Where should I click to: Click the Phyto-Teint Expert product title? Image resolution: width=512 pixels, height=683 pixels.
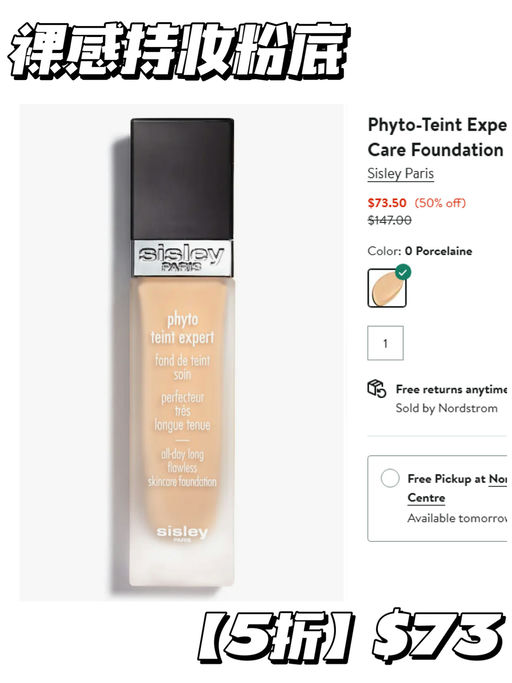click(x=437, y=137)
